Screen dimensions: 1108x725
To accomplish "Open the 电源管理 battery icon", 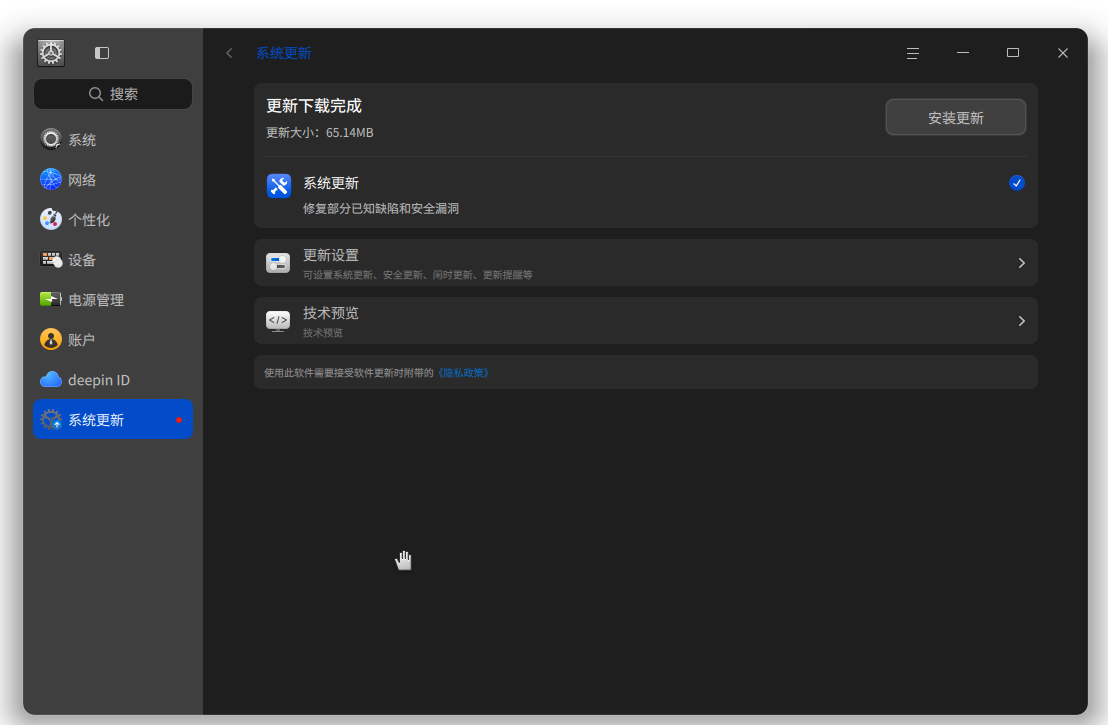I will click(51, 300).
